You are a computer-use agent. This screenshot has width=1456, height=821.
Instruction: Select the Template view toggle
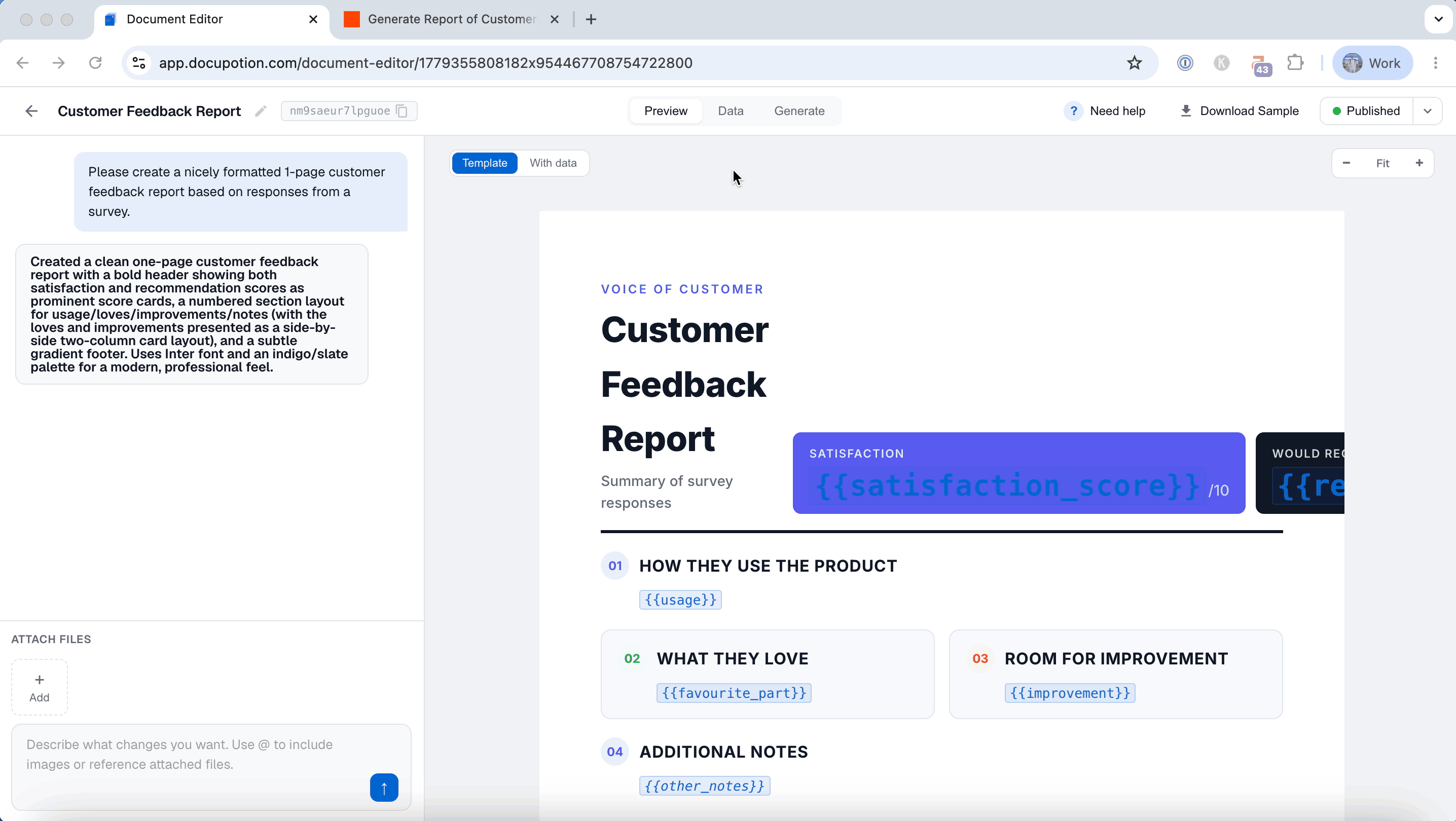484,163
